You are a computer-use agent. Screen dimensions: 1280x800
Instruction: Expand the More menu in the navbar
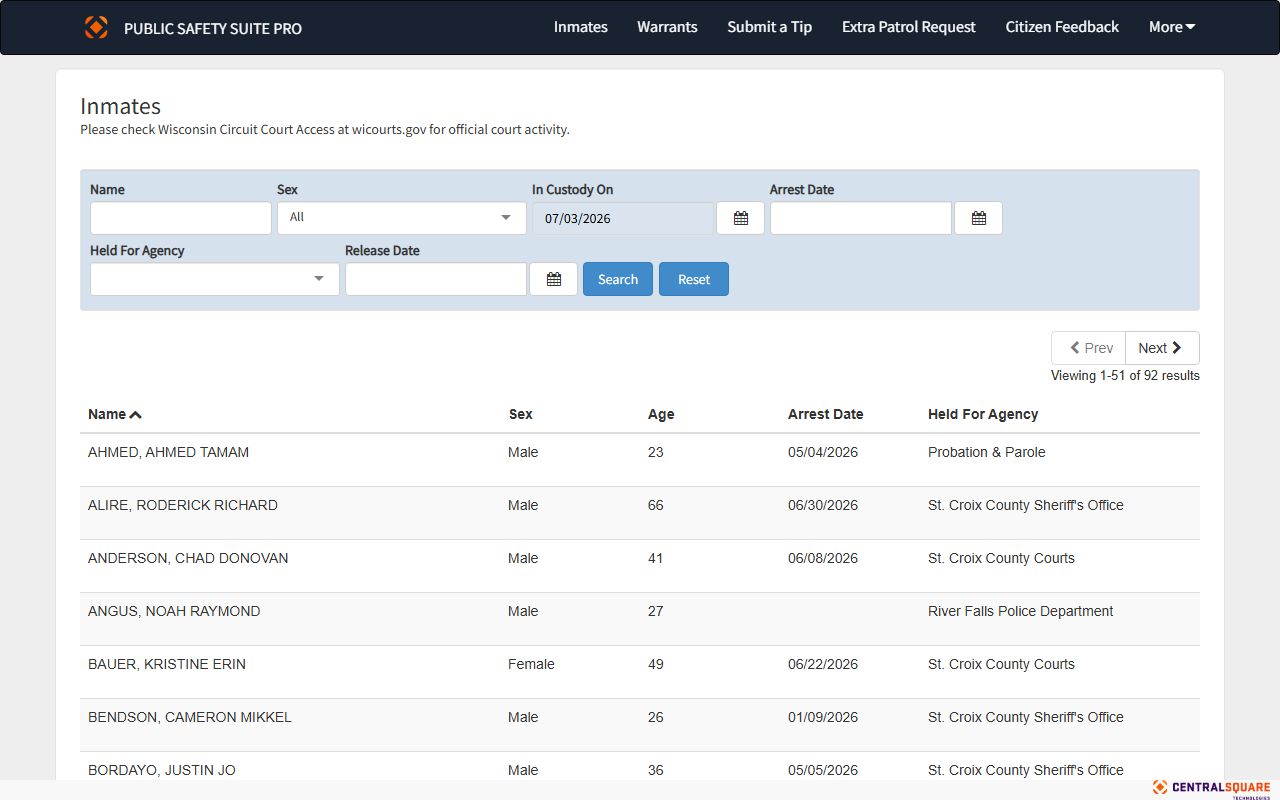tap(1172, 27)
